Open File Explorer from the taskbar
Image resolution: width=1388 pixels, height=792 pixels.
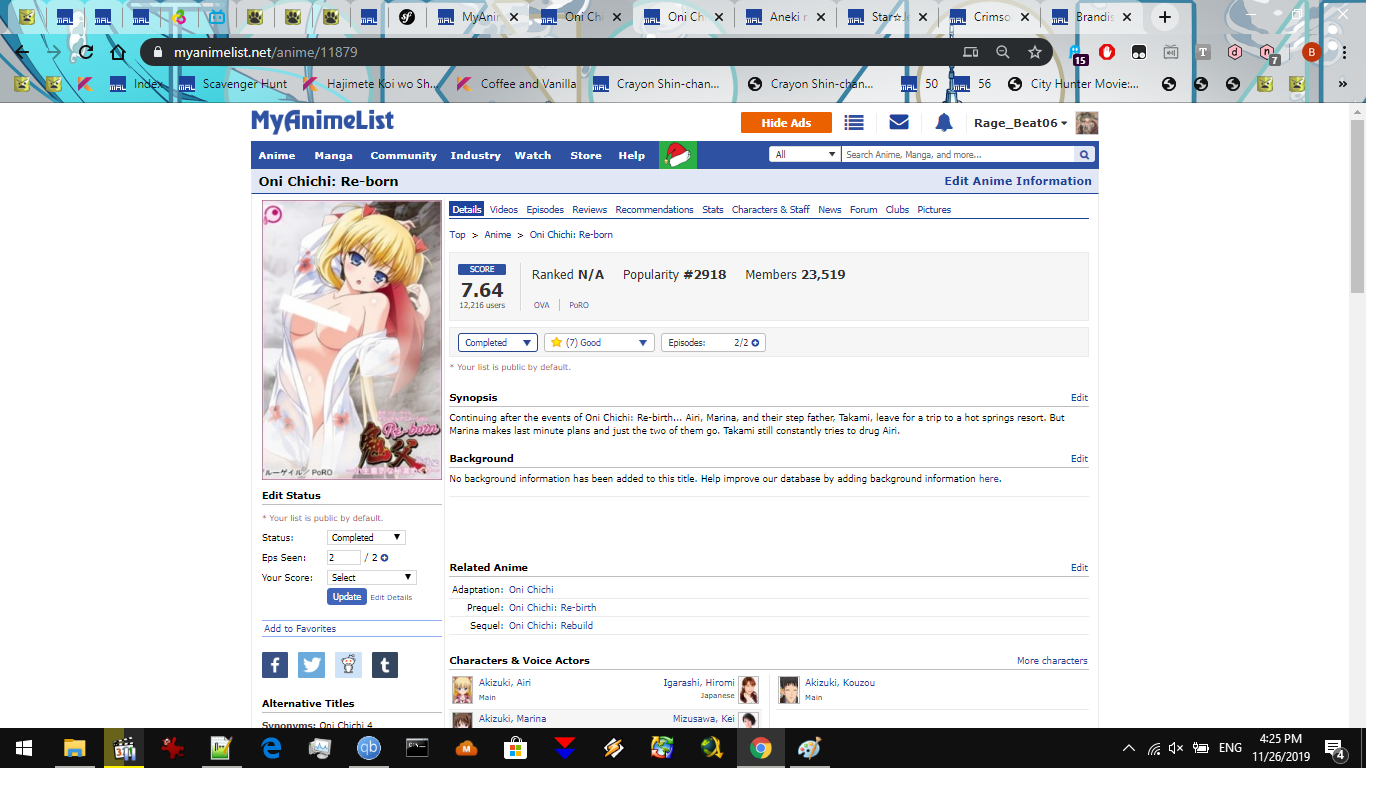click(75, 748)
